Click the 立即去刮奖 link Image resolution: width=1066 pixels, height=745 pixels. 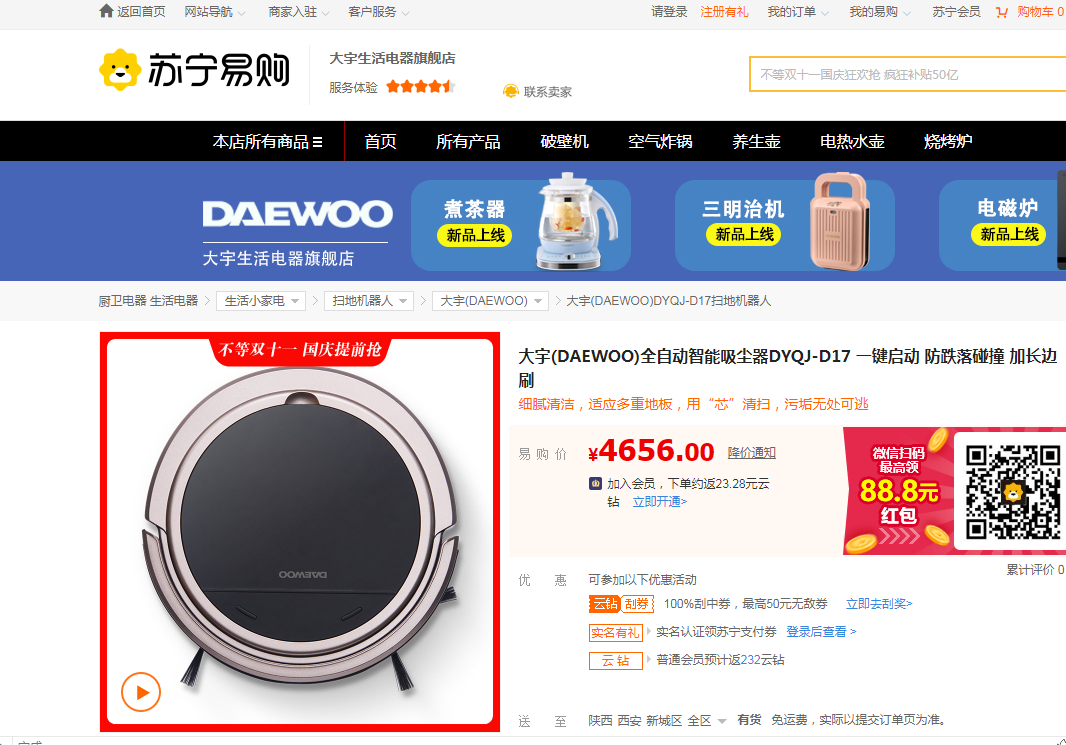[879, 604]
